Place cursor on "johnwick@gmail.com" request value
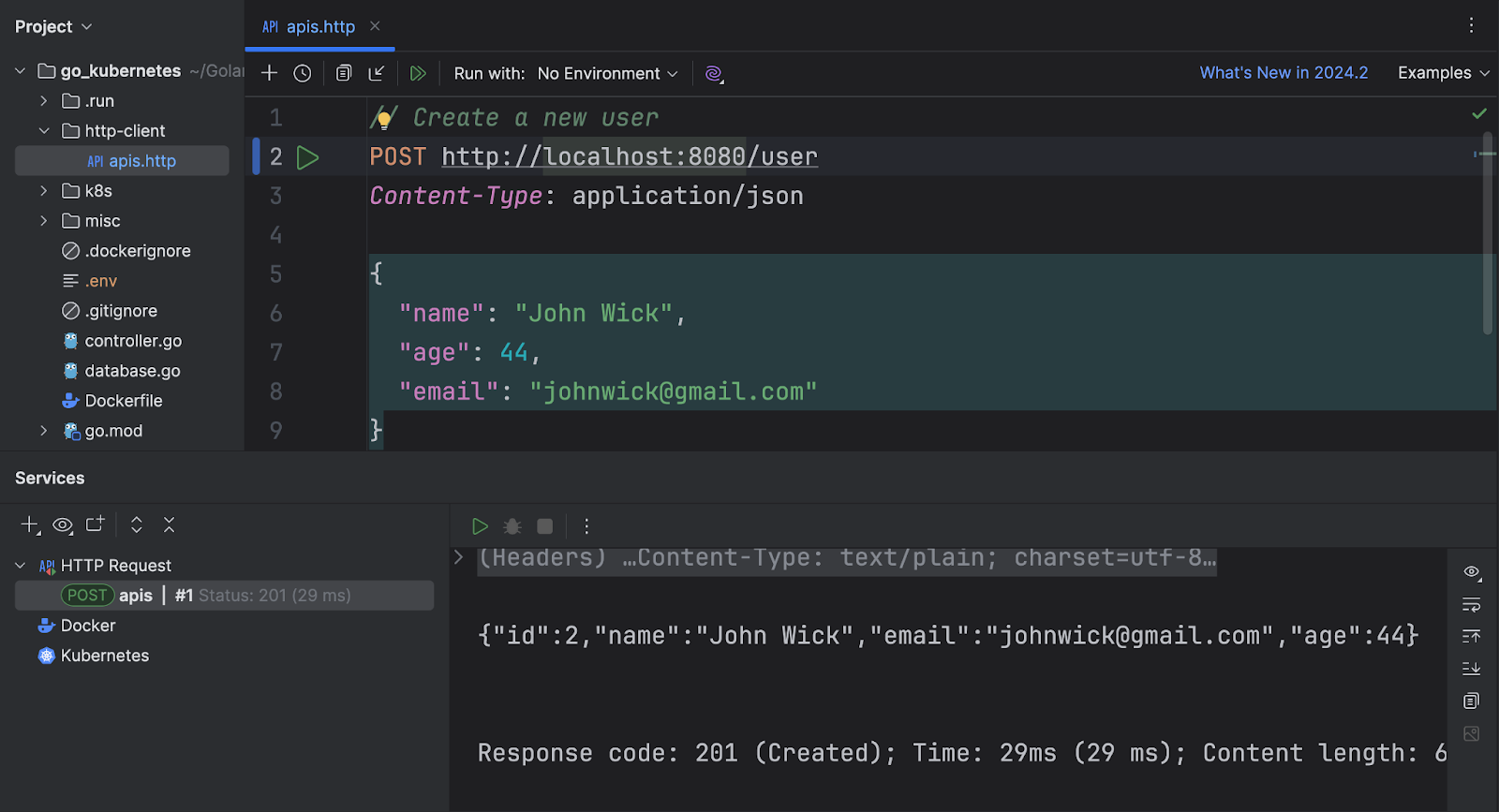The width and height of the screenshot is (1499, 812). [x=673, y=391]
